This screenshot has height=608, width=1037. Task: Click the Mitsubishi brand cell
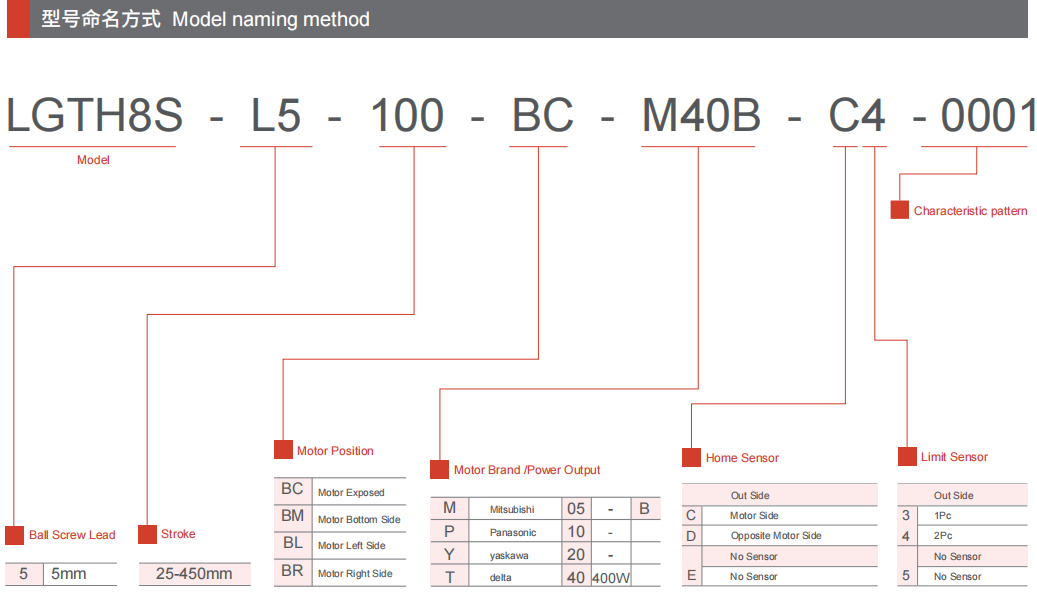click(x=512, y=509)
